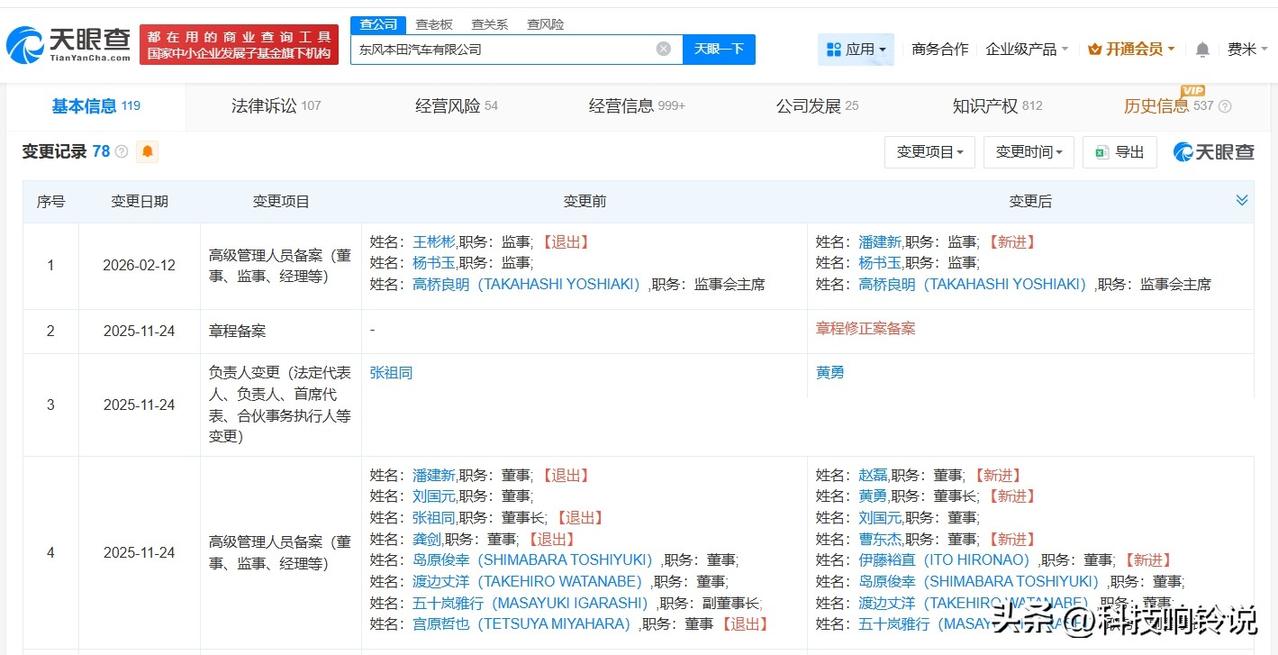
Task: Open the 变更项目 filter dropdown
Action: click(x=929, y=152)
